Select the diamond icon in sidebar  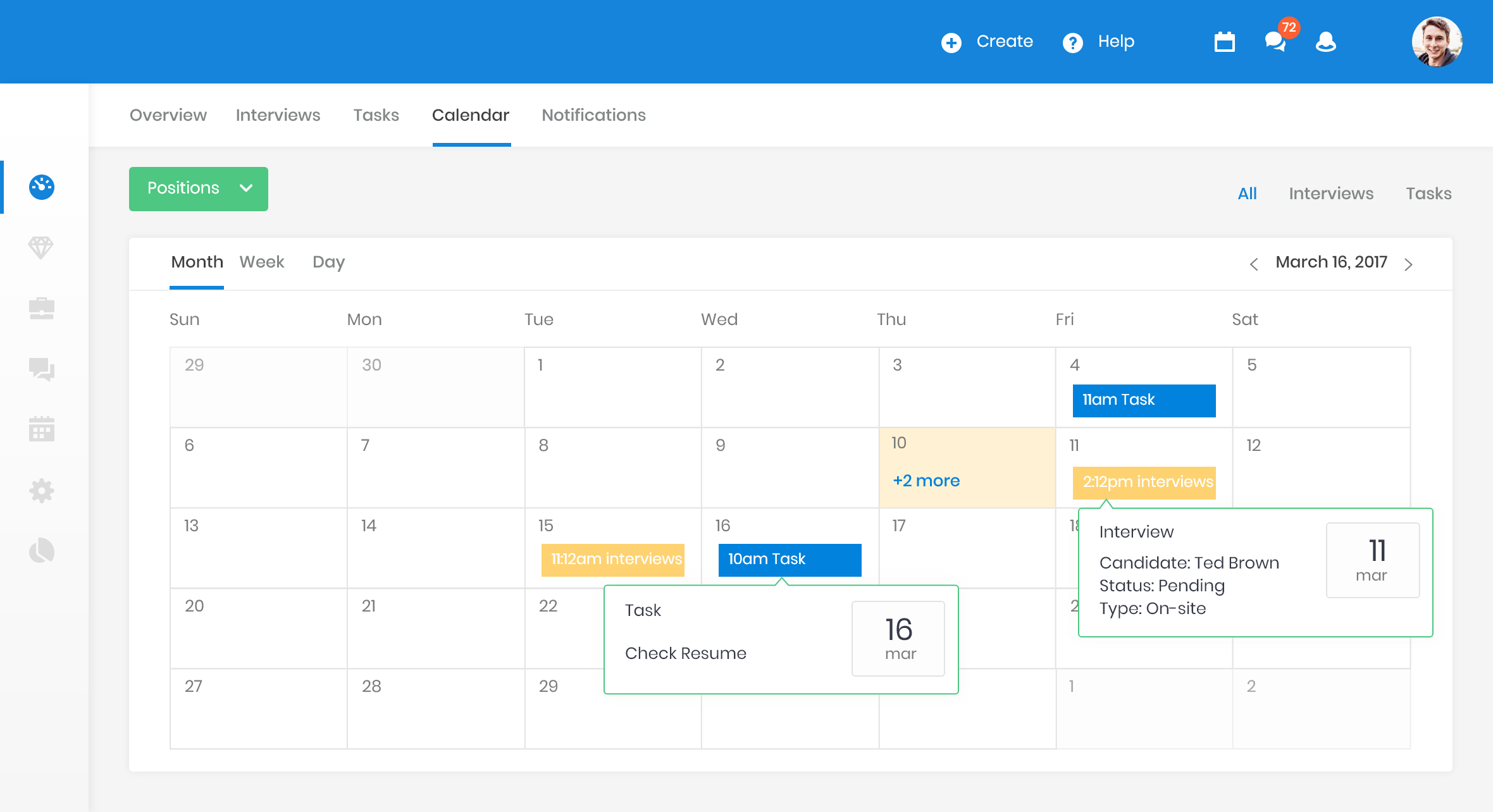pyautogui.click(x=41, y=247)
